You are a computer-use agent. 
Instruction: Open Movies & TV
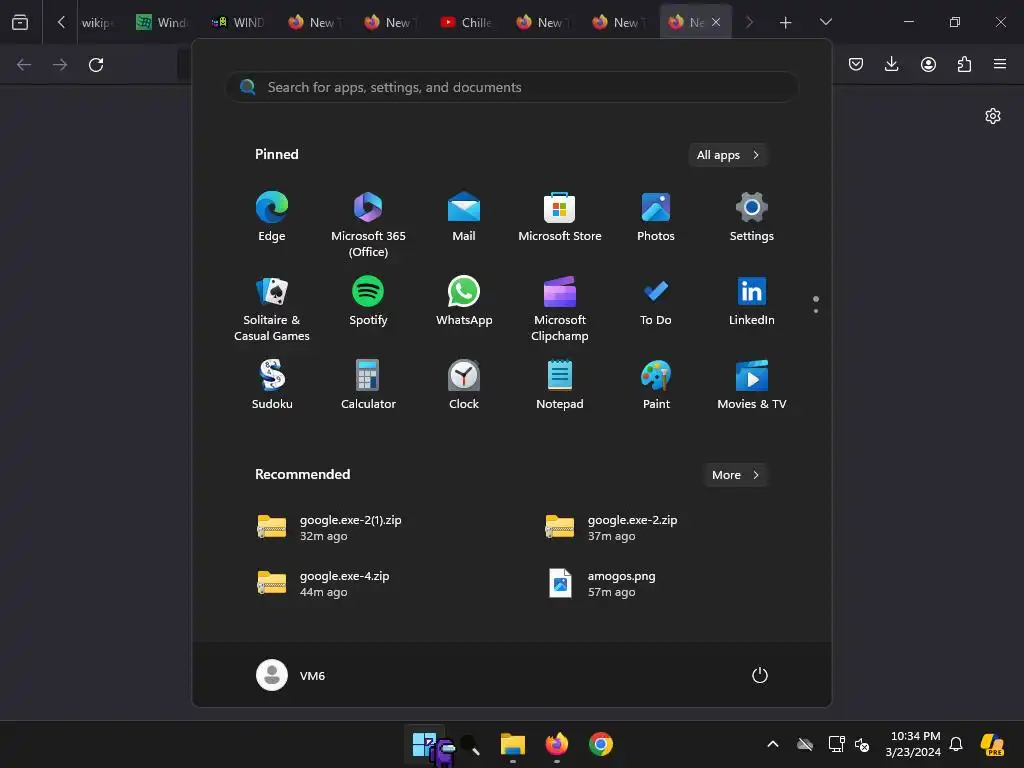(752, 385)
